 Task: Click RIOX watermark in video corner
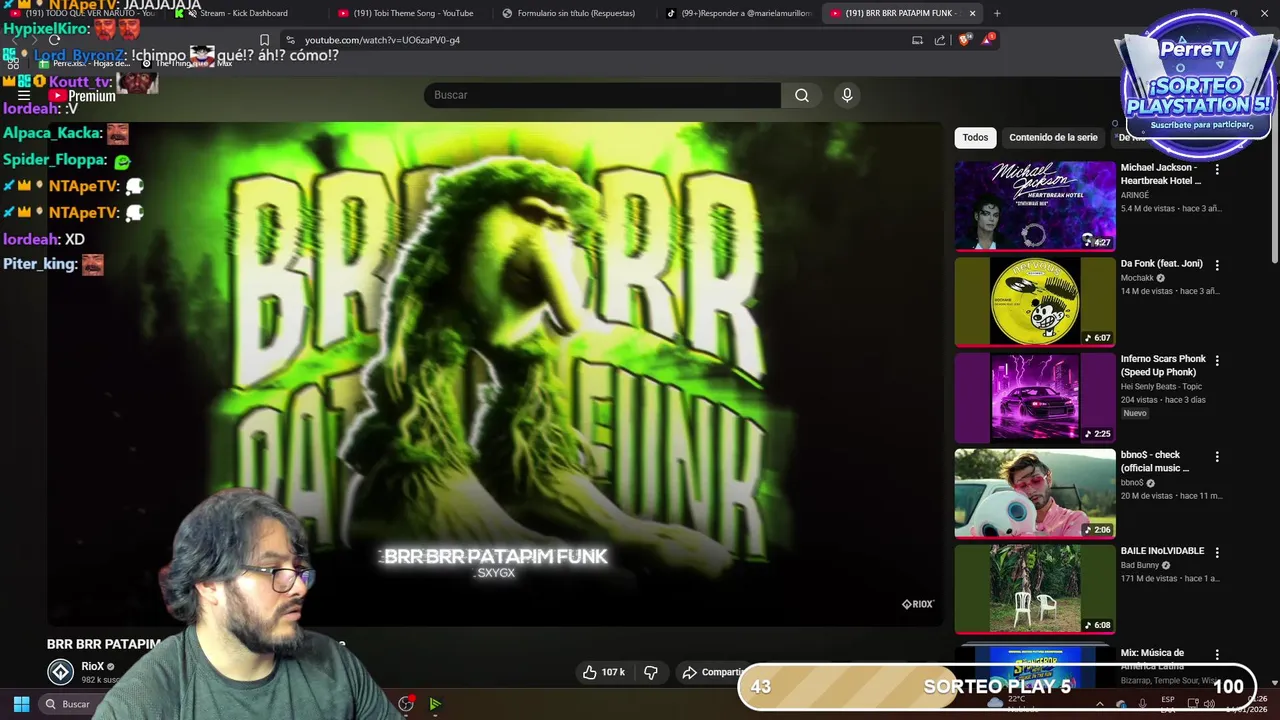click(917, 604)
